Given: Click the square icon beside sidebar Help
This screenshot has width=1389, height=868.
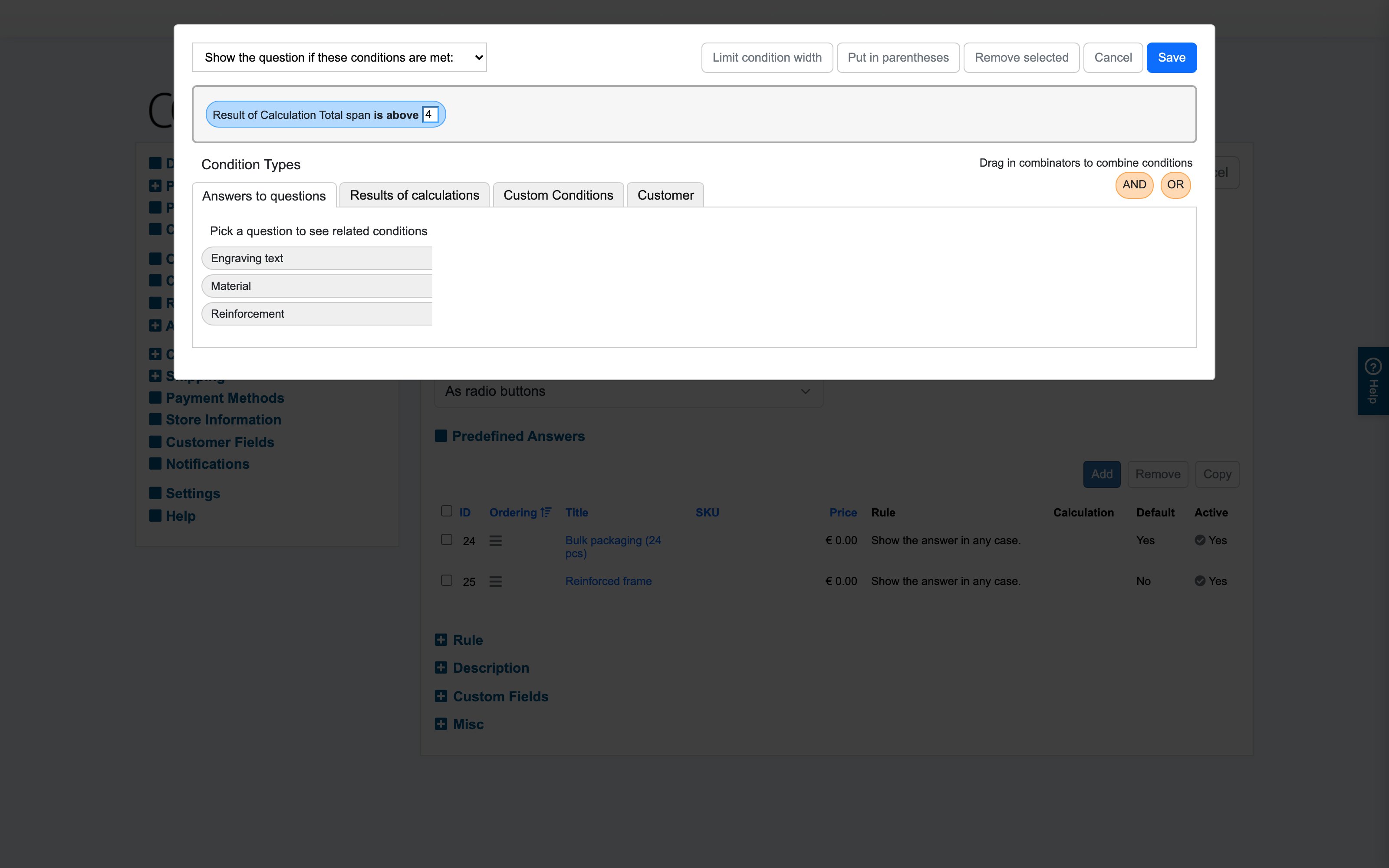Looking at the screenshot, I should coord(155,516).
